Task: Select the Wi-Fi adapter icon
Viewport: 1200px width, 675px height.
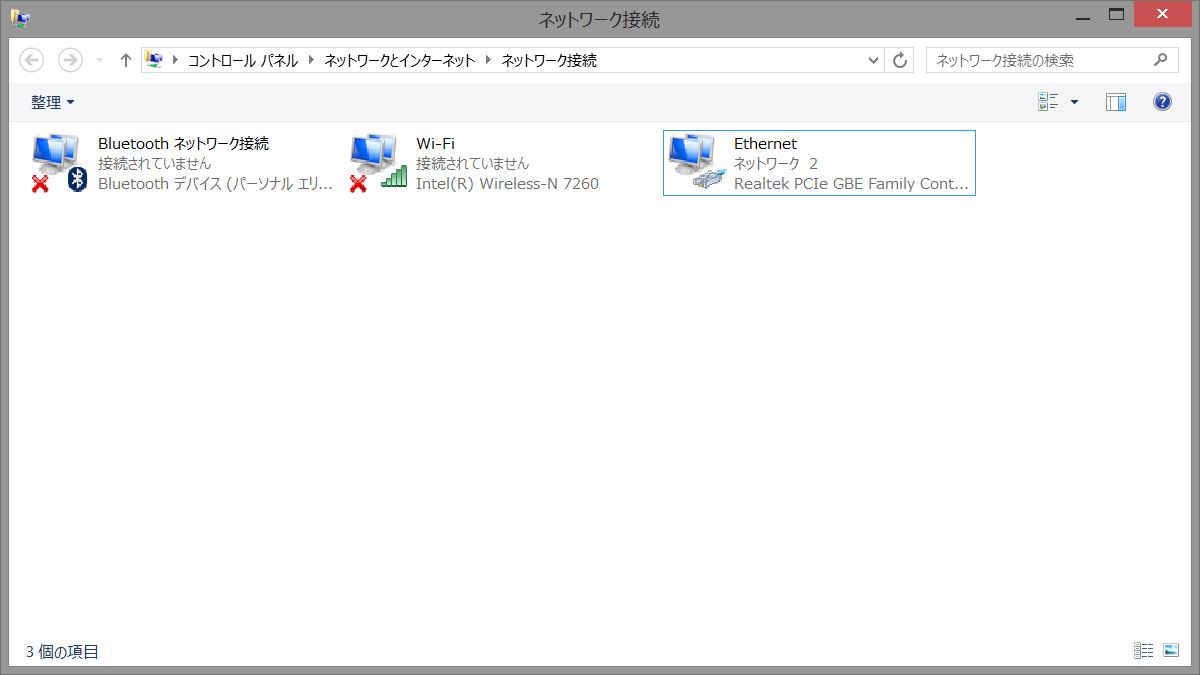Action: (379, 163)
